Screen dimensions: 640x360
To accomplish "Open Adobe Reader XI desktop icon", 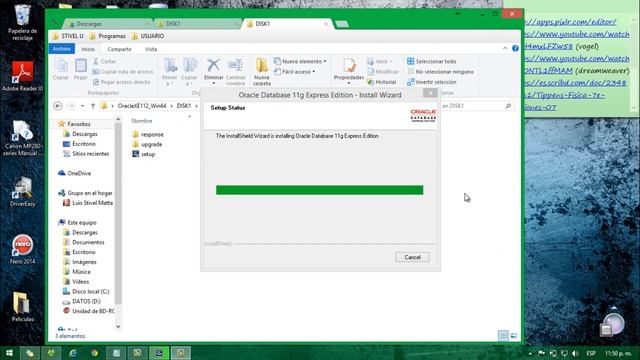I will coord(22,76).
